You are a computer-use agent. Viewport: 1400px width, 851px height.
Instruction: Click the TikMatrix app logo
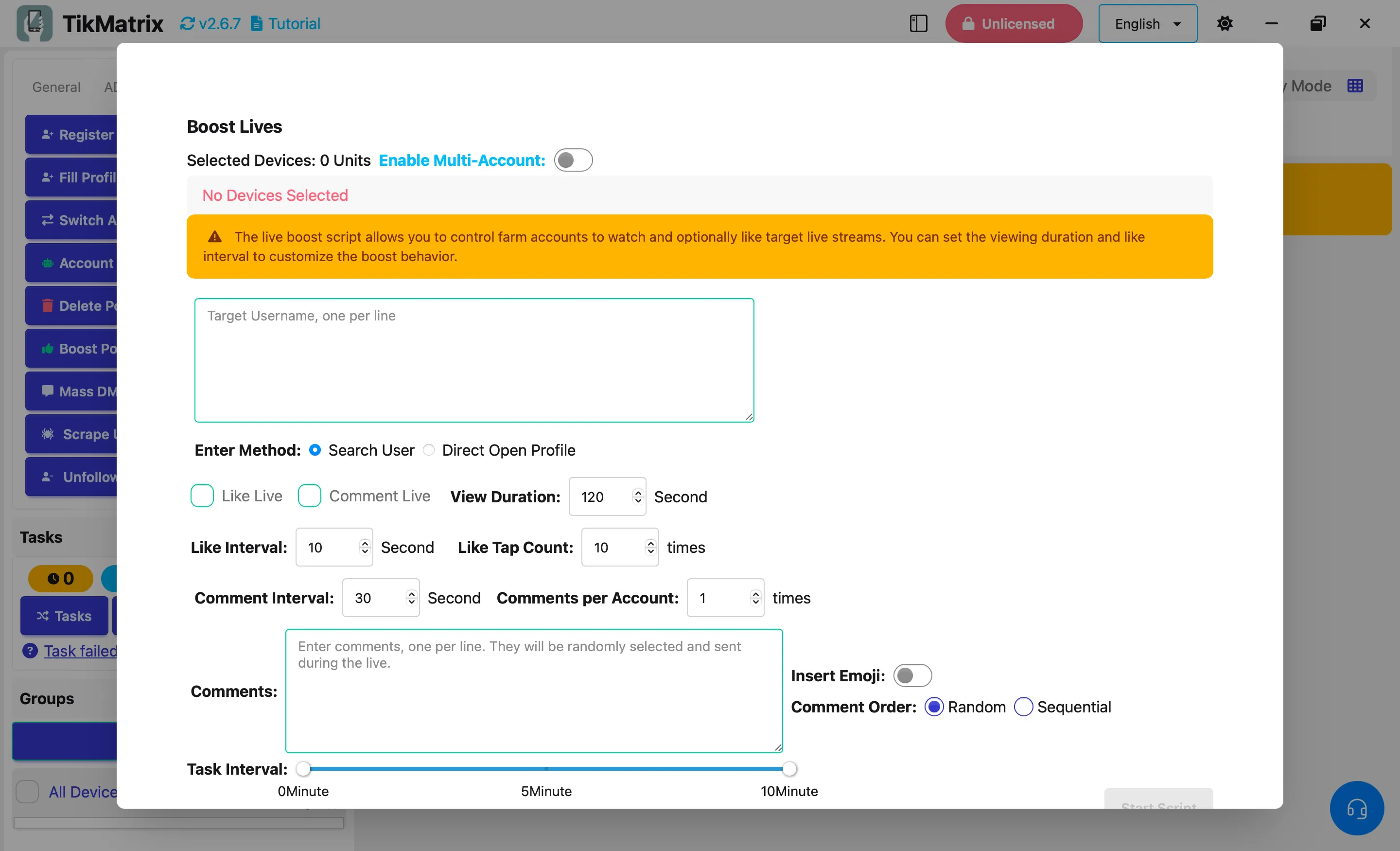34,23
